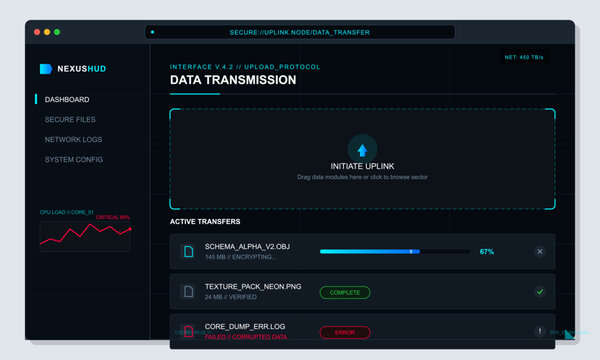
Task: Click the address bar status dot
Action: point(153,32)
